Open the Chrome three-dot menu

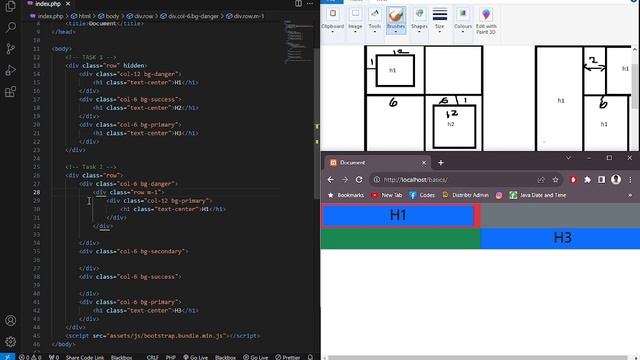click(x=630, y=180)
